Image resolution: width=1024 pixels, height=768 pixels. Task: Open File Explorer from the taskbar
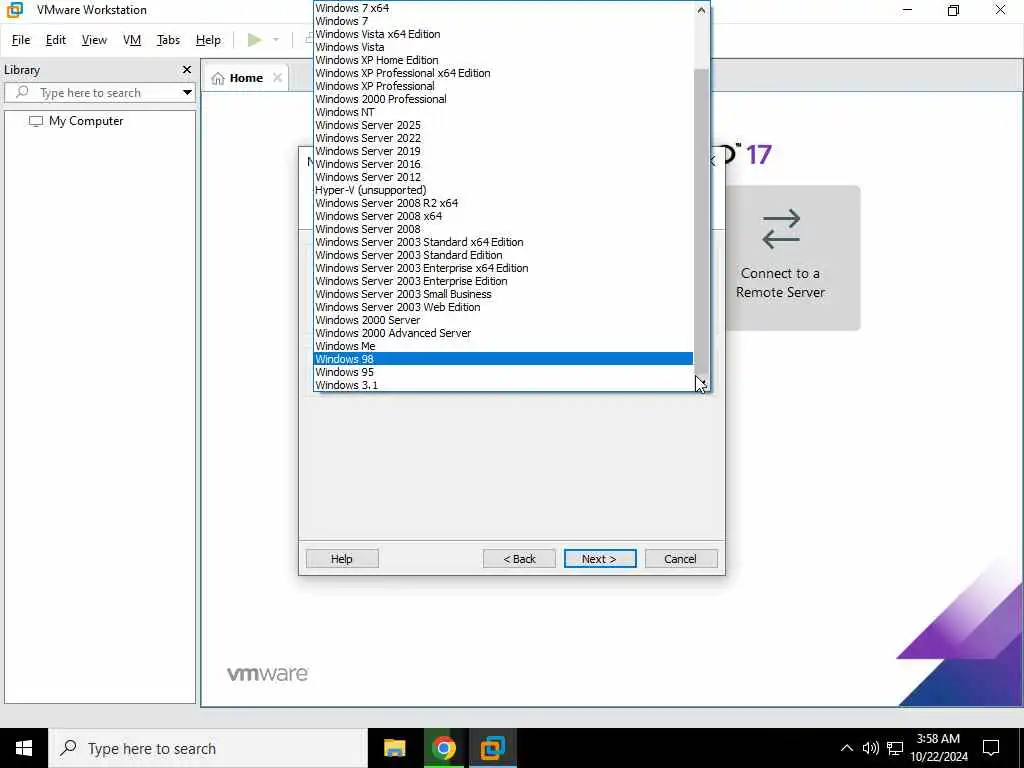click(x=394, y=748)
